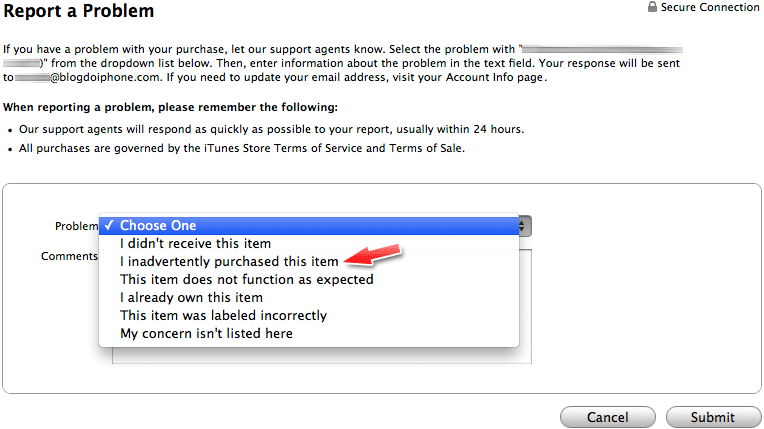Click the "Report a Problem" heading
Viewport: 764px width, 429px height.
click(78, 11)
